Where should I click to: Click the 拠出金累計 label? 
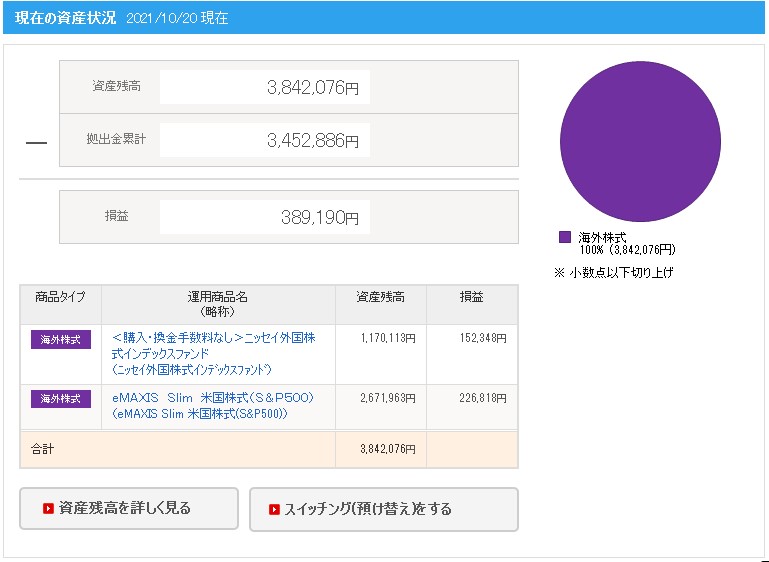(116, 139)
